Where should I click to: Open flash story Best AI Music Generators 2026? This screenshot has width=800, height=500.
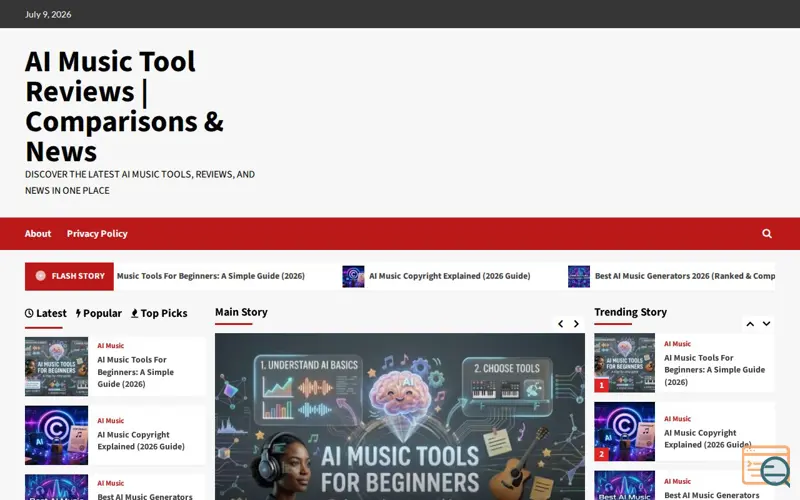tap(685, 276)
